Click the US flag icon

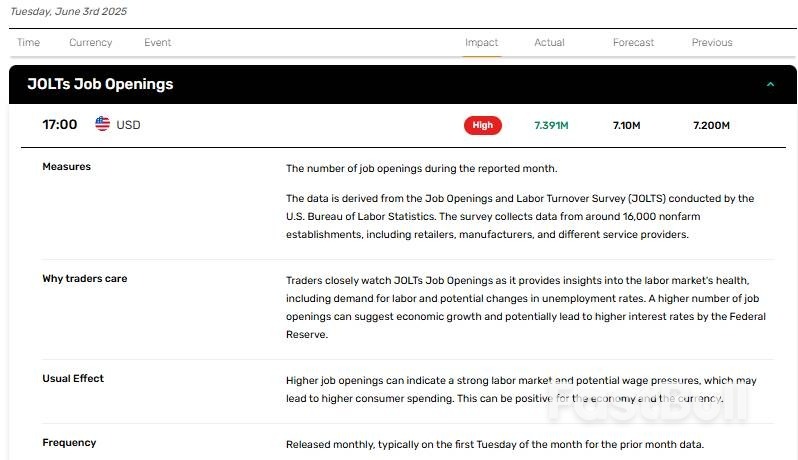103,125
